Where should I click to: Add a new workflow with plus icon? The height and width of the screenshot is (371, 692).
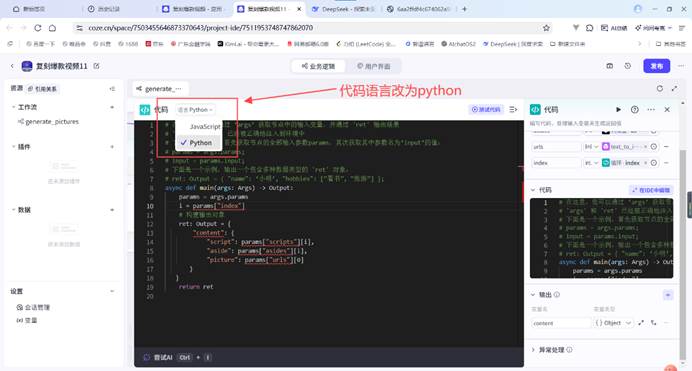pyautogui.click(x=112, y=107)
